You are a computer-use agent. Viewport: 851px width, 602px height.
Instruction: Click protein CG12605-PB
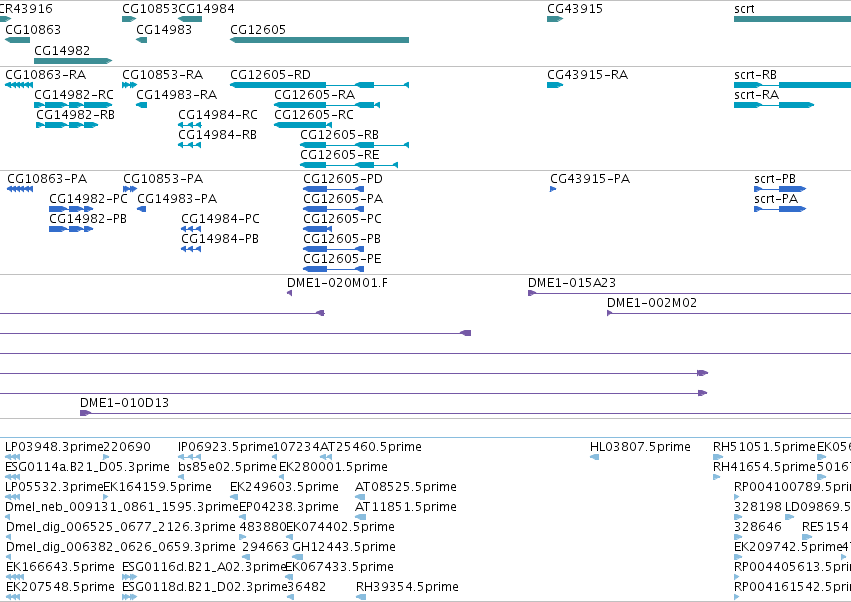(x=334, y=249)
